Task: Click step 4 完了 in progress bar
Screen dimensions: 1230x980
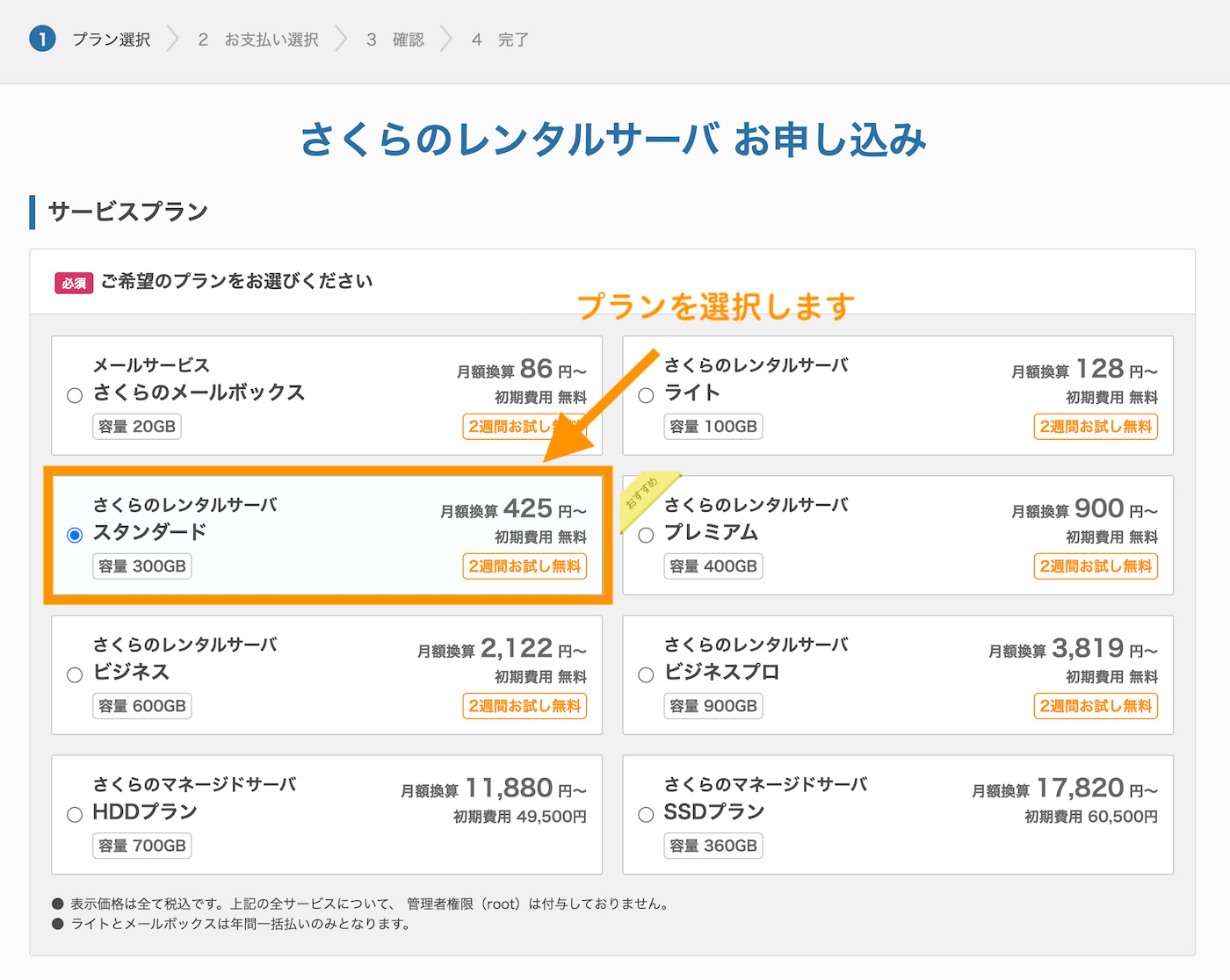Action: [x=501, y=40]
